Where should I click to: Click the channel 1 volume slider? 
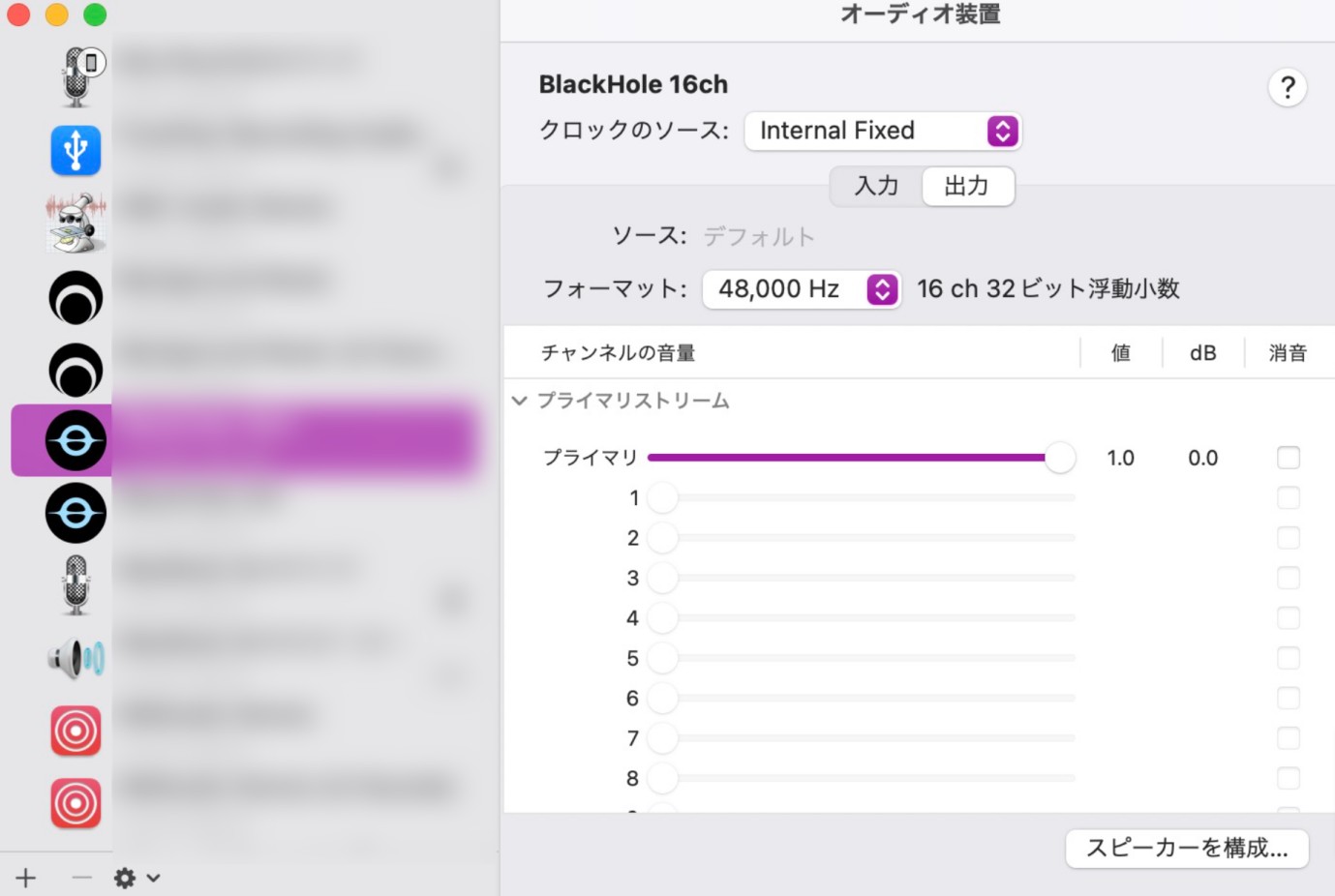coord(862,497)
